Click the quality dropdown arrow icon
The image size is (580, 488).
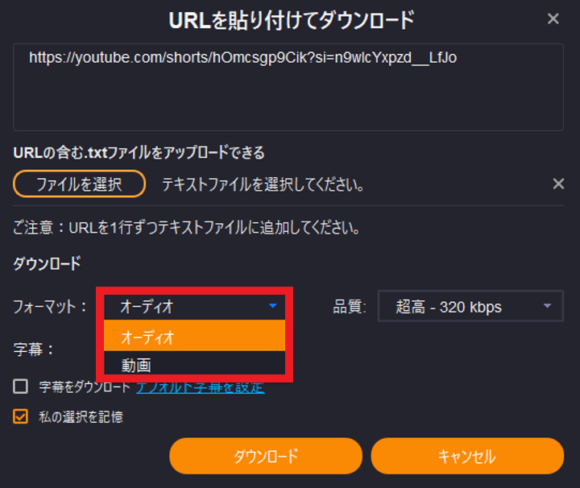click(x=547, y=306)
